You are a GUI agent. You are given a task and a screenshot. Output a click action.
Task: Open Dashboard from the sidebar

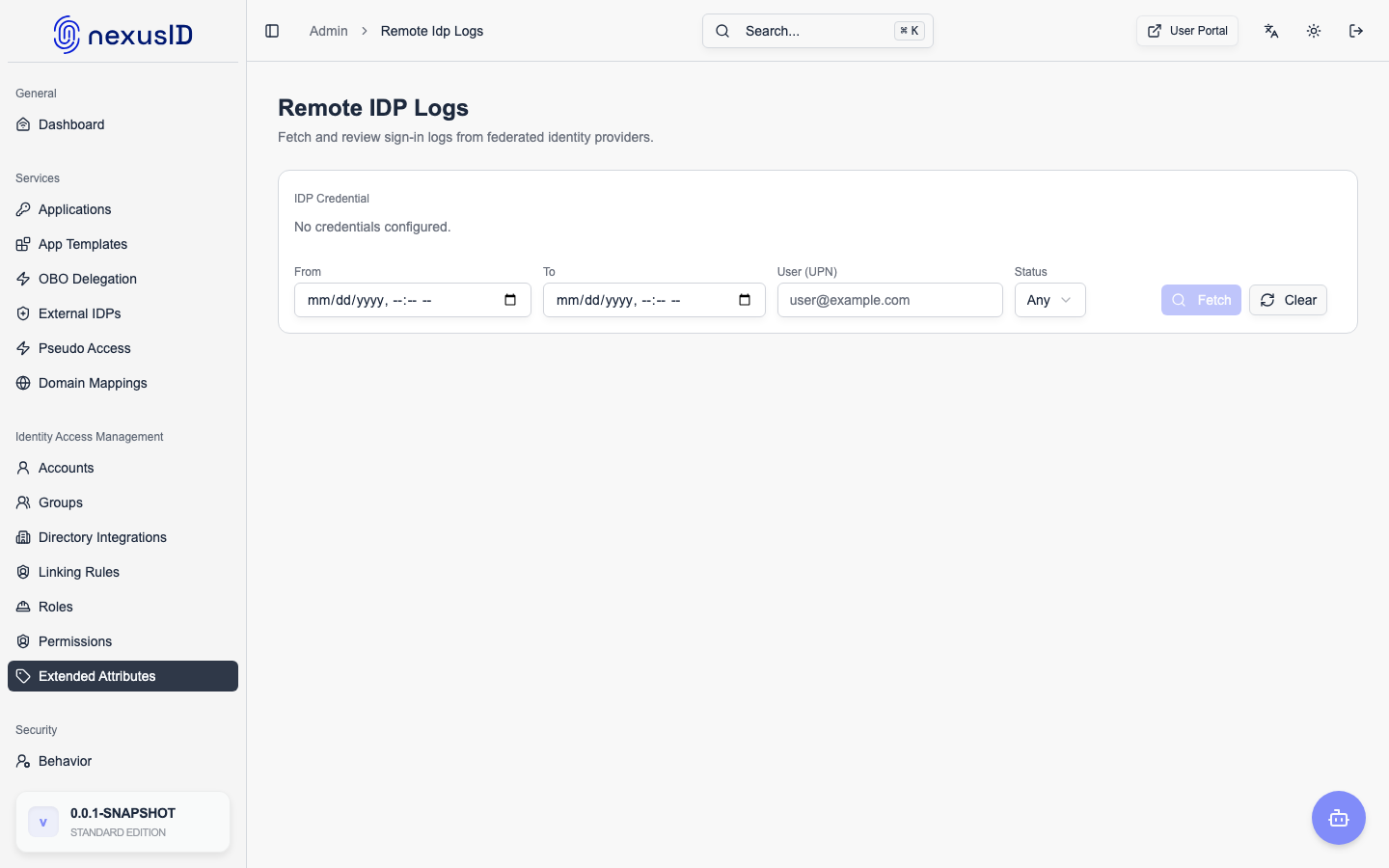point(123,124)
